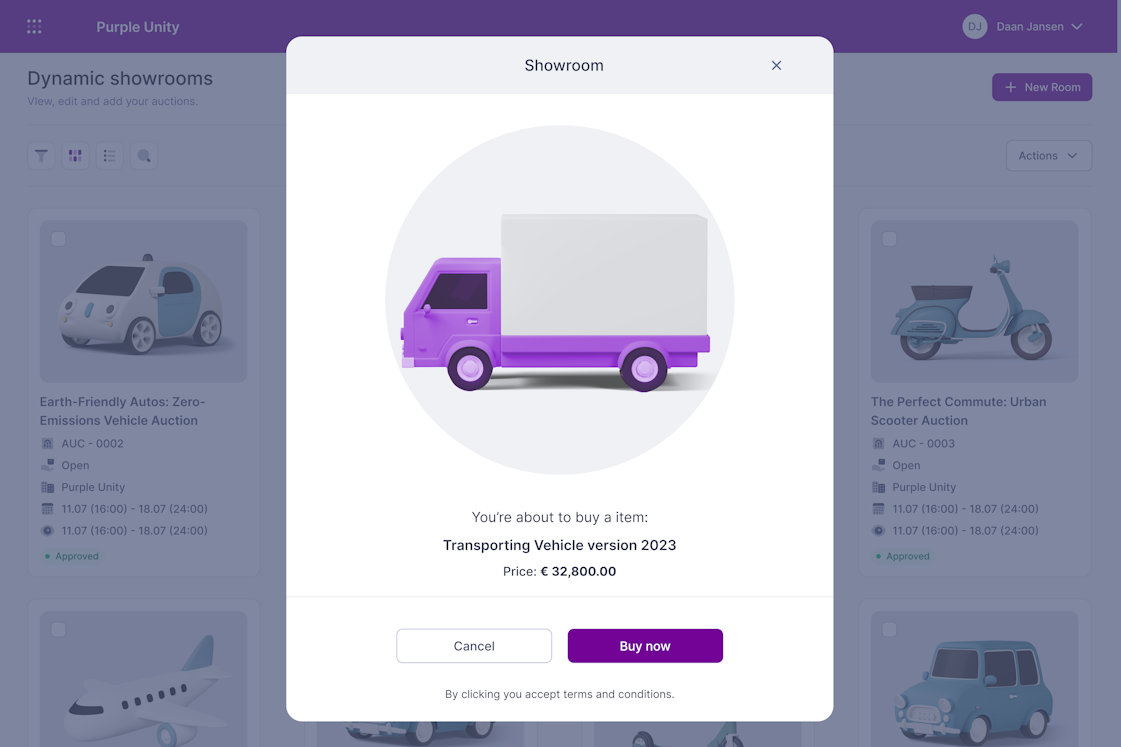1121x747 pixels.
Task: Tick the Urban Scooter Auction checkbox
Action: point(889,239)
